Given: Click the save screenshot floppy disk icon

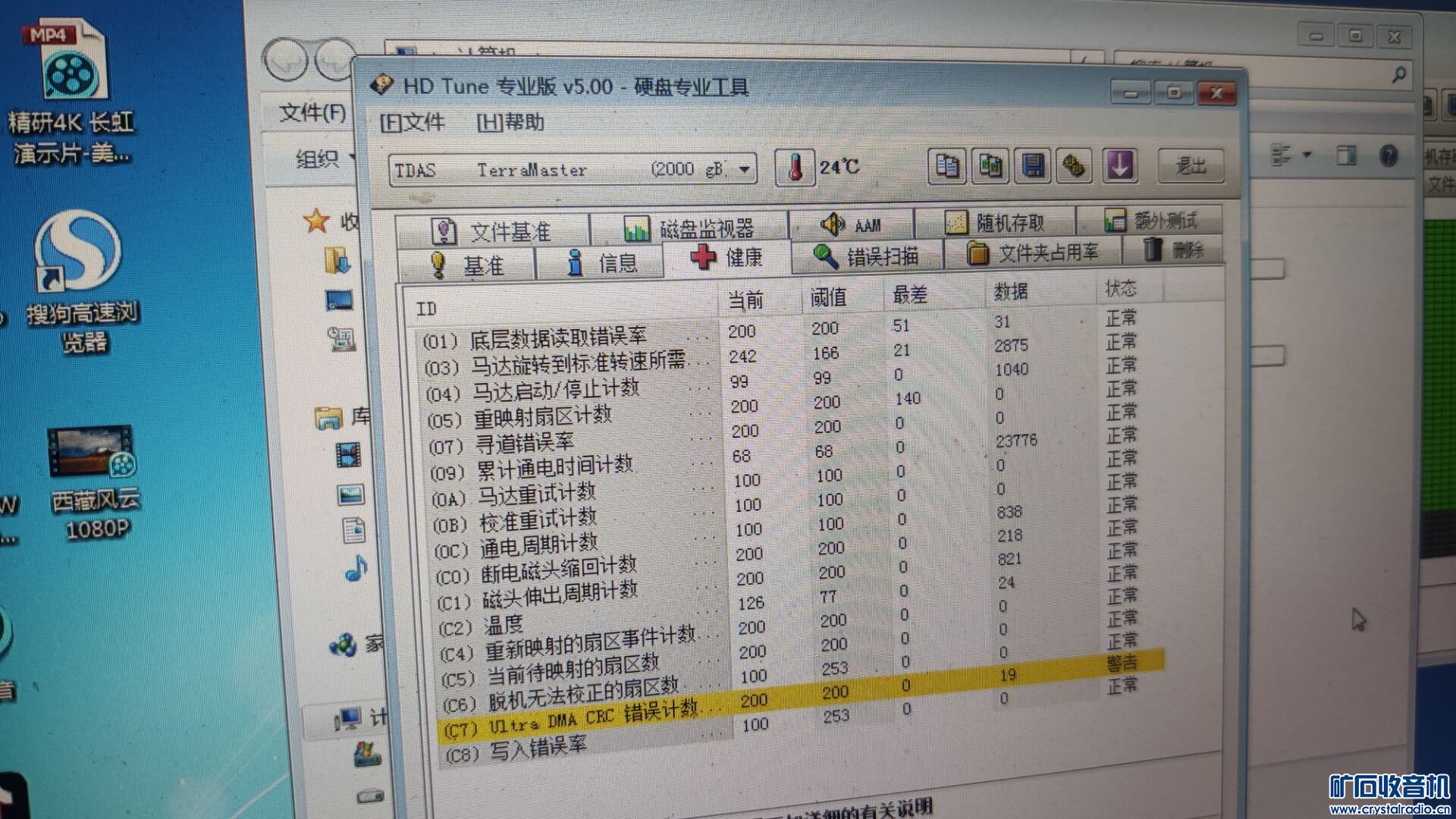Looking at the screenshot, I should [x=1032, y=165].
